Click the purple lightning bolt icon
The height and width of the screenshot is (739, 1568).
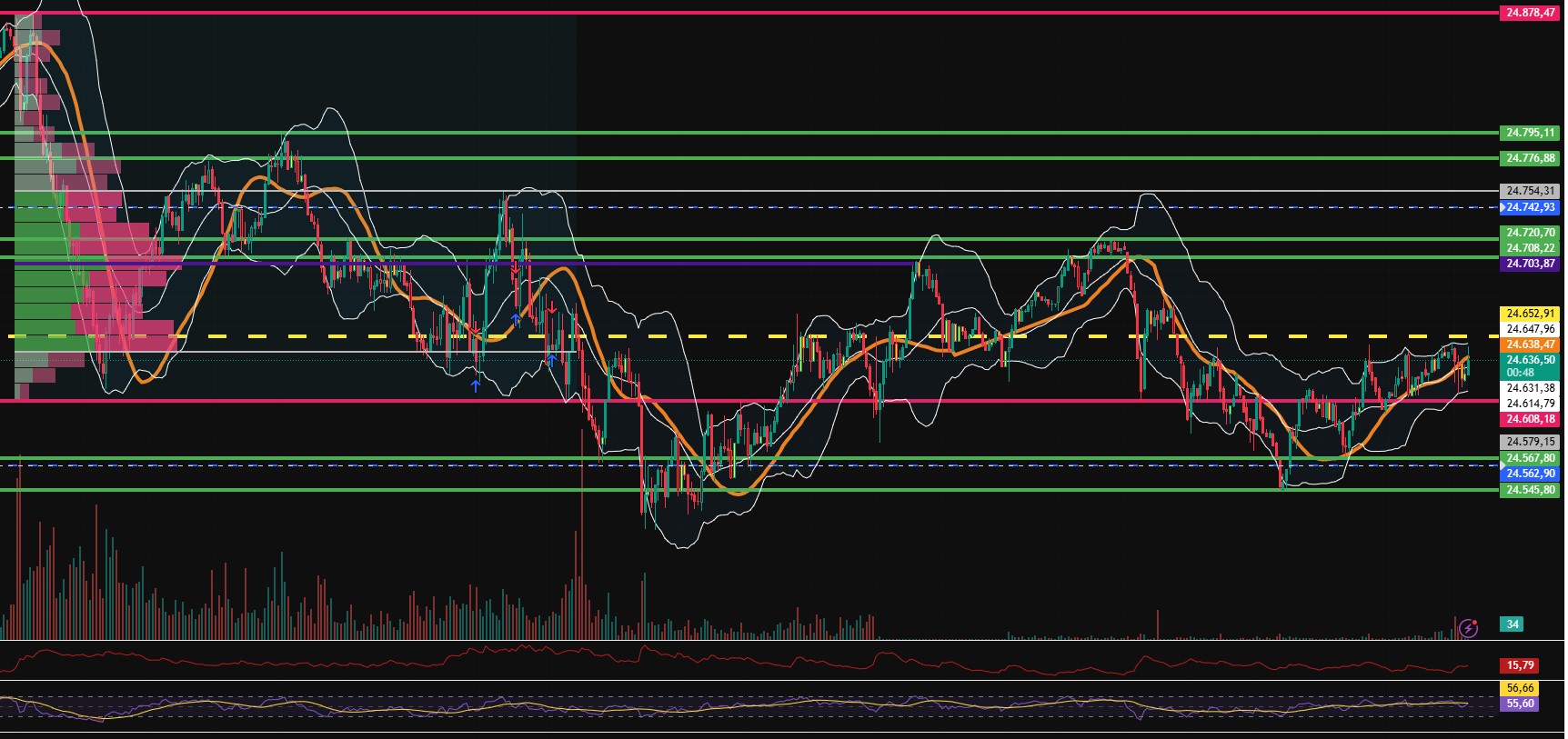1468,628
